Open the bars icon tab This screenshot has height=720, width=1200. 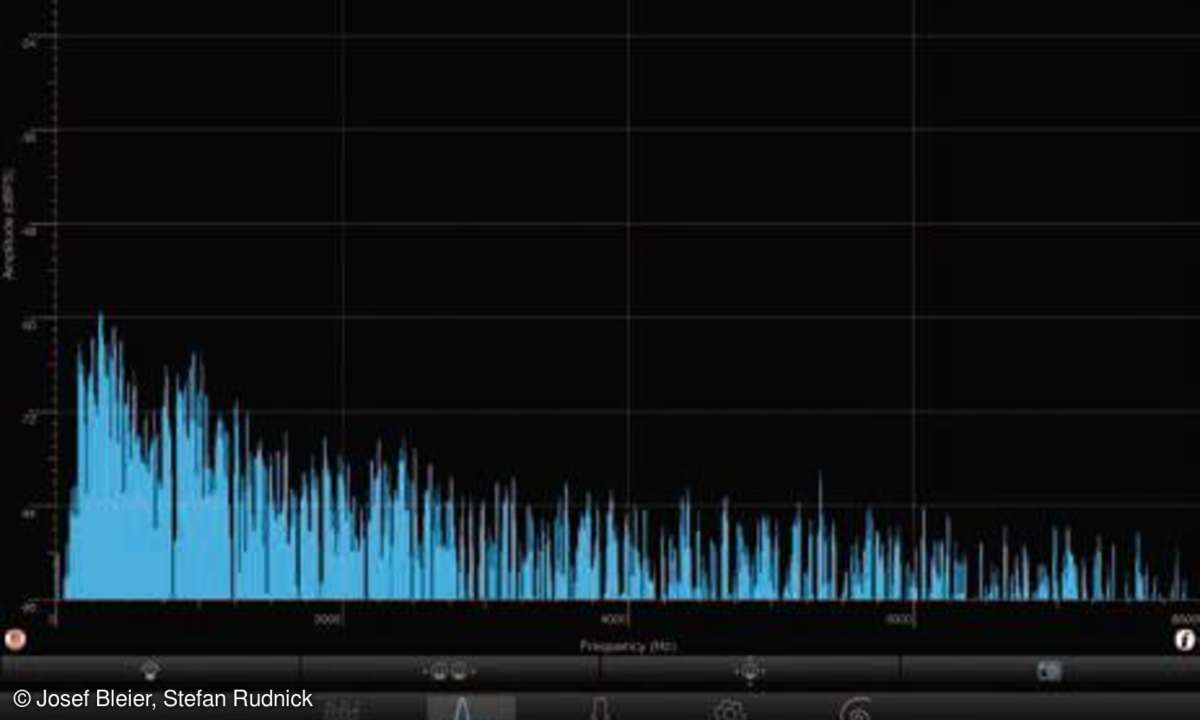[343, 708]
